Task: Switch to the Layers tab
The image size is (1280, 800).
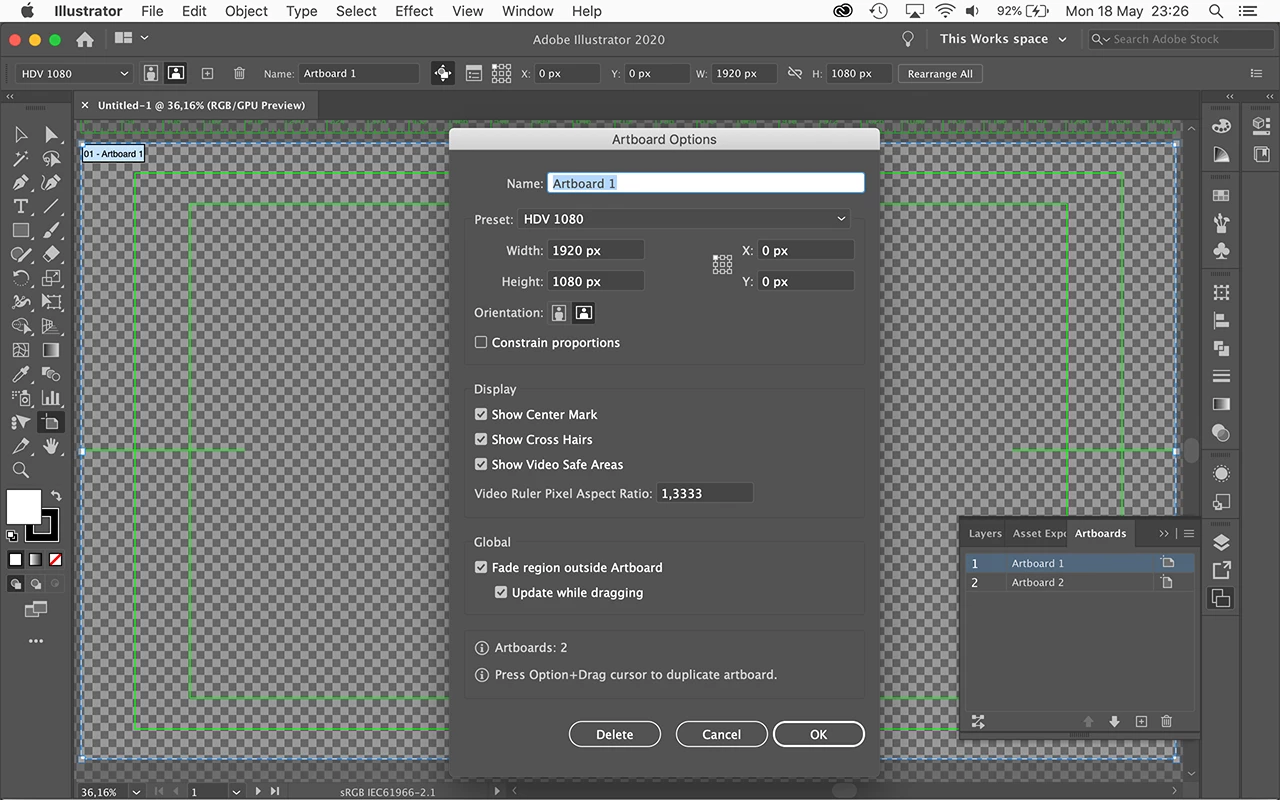Action: [x=985, y=533]
